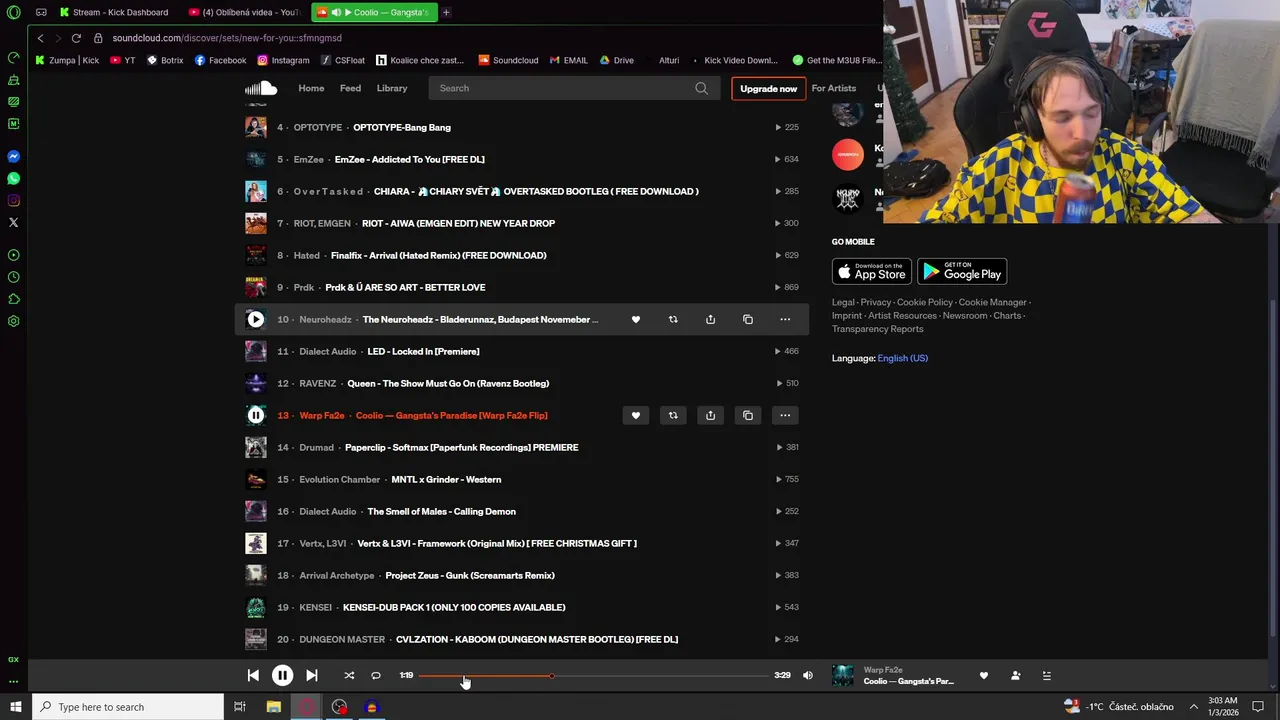The height and width of the screenshot is (720, 1280).
Task: Open a new browser tab
Action: [x=446, y=12]
